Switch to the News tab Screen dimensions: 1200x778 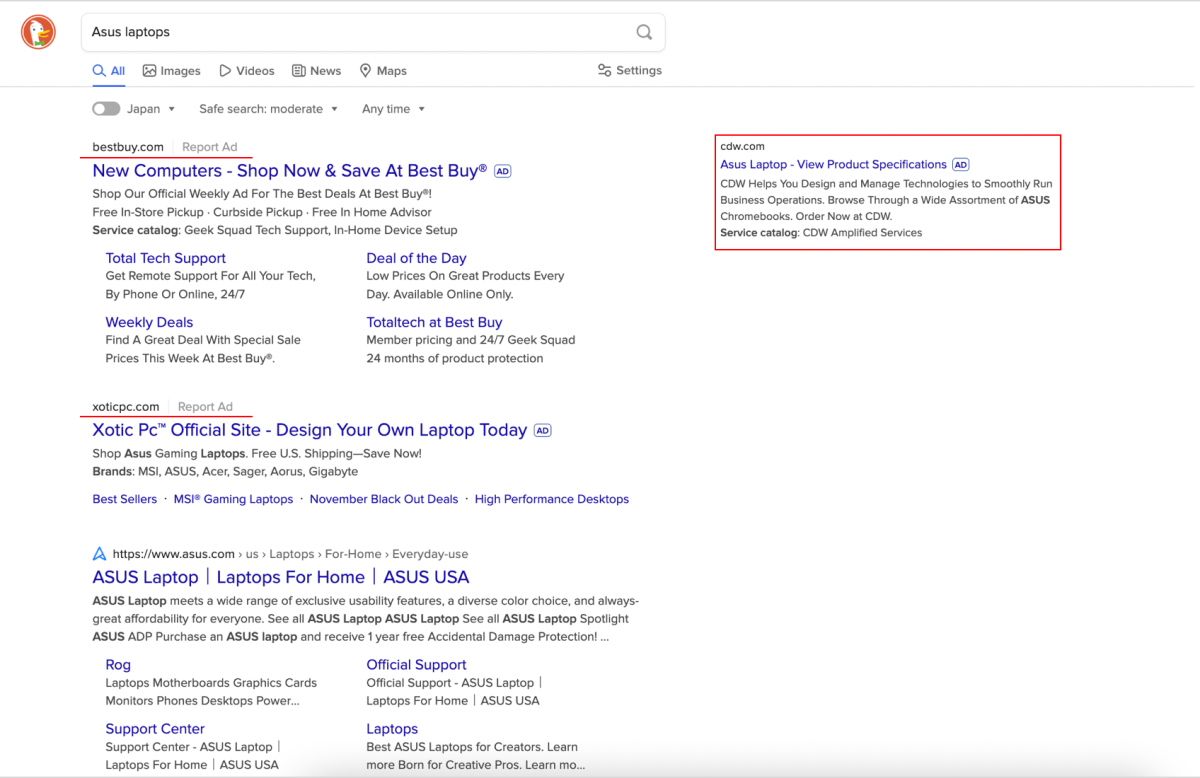click(317, 71)
